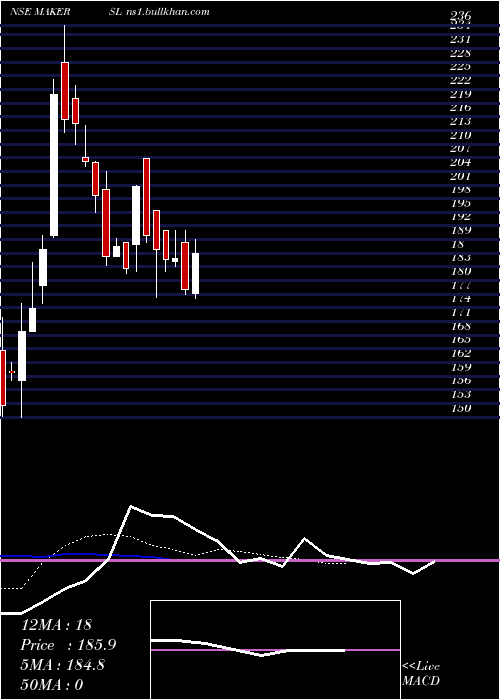Click the 201 price axis label
This screenshot has height=700, width=500.
click(x=460, y=176)
